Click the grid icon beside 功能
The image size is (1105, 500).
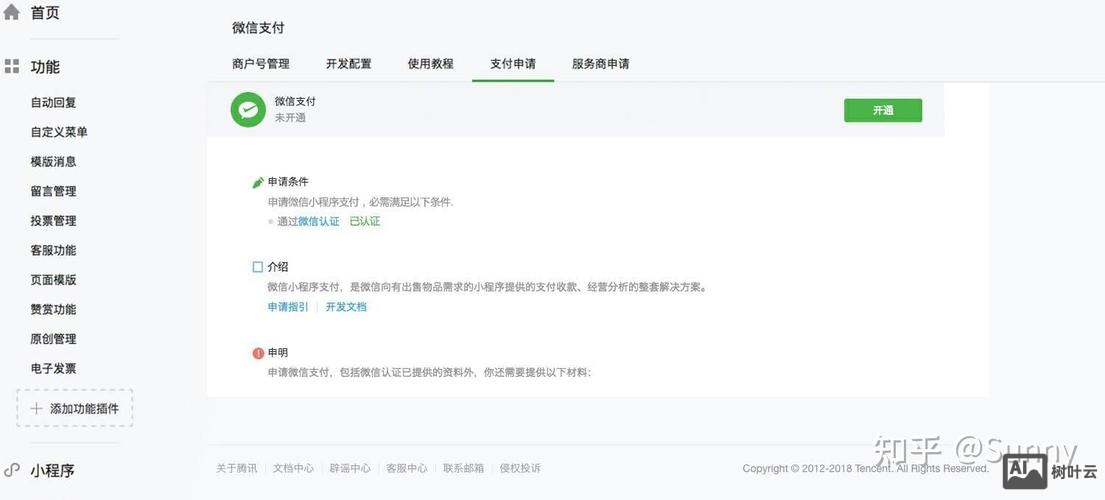[11, 67]
